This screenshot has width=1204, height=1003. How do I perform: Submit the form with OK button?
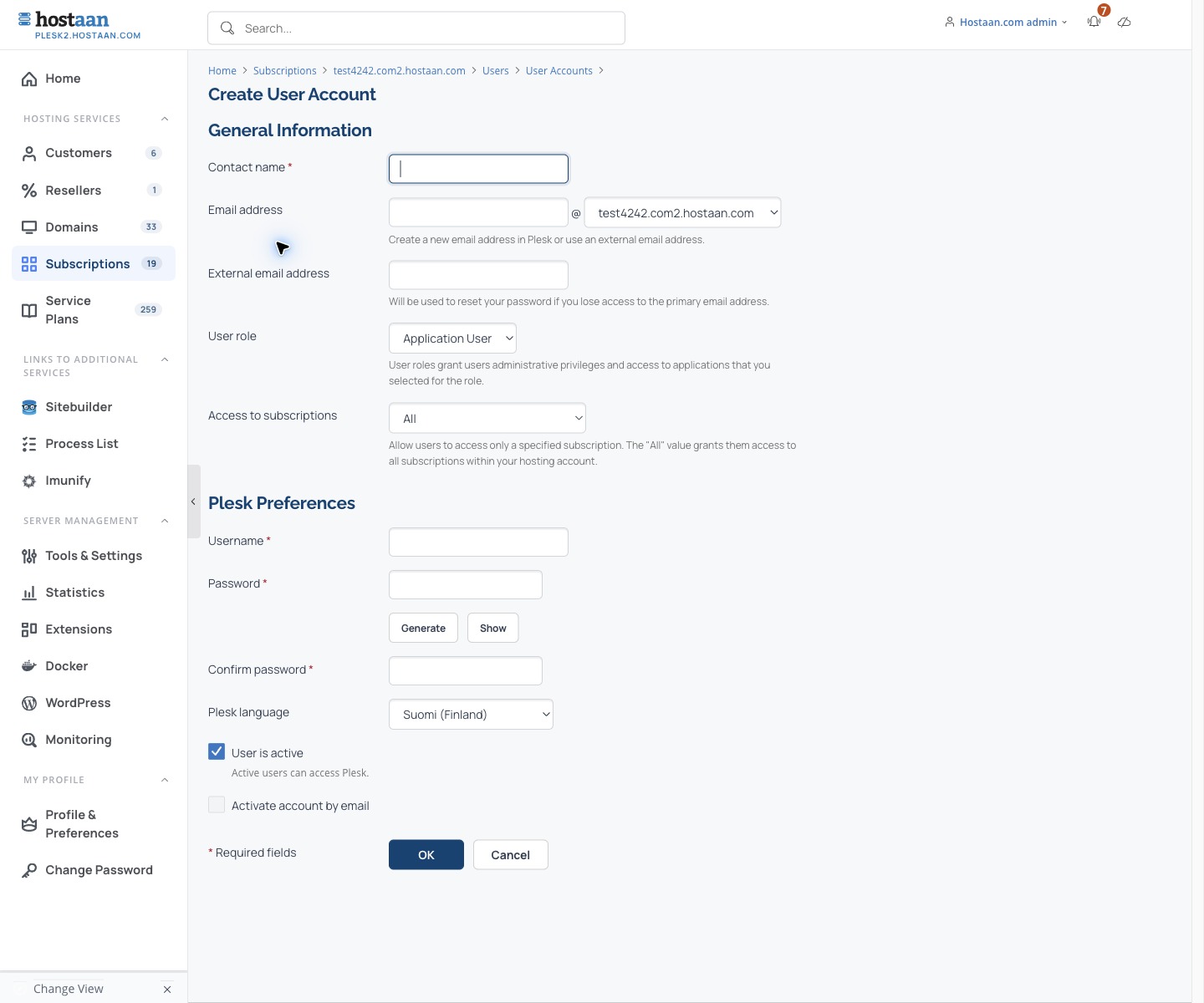tap(426, 854)
